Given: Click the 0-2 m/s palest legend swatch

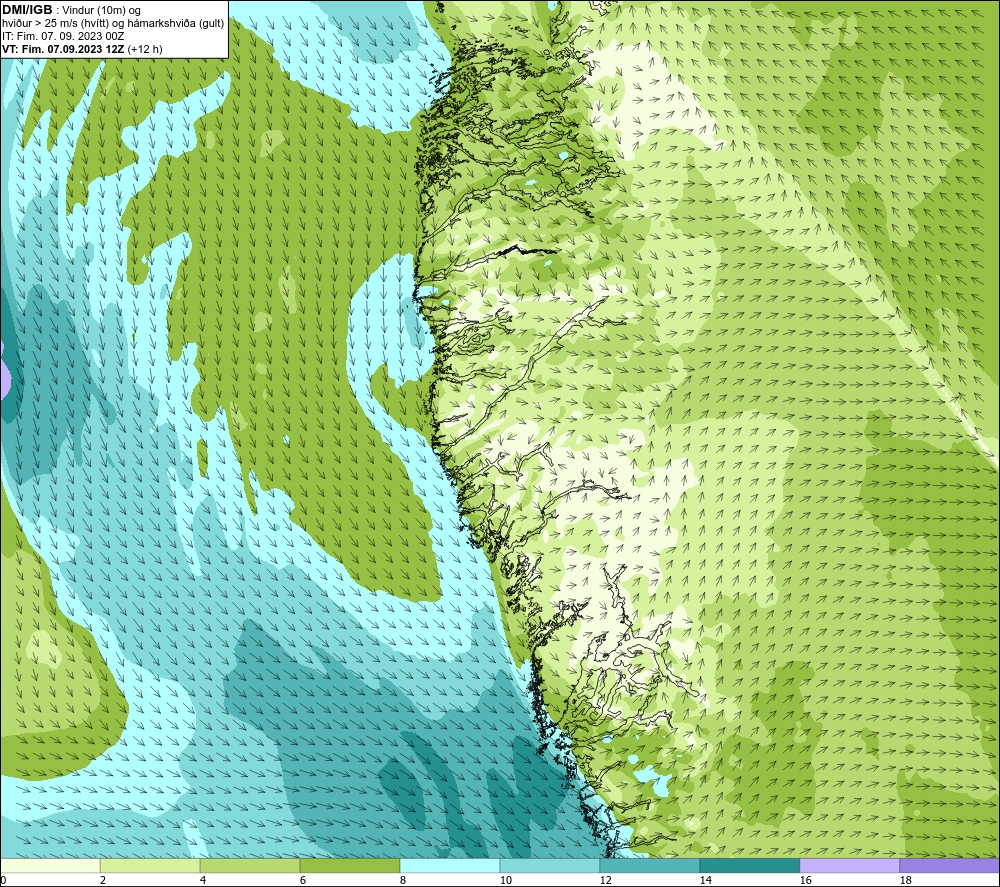Looking at the screenshot, I should (x=50, y=866).
